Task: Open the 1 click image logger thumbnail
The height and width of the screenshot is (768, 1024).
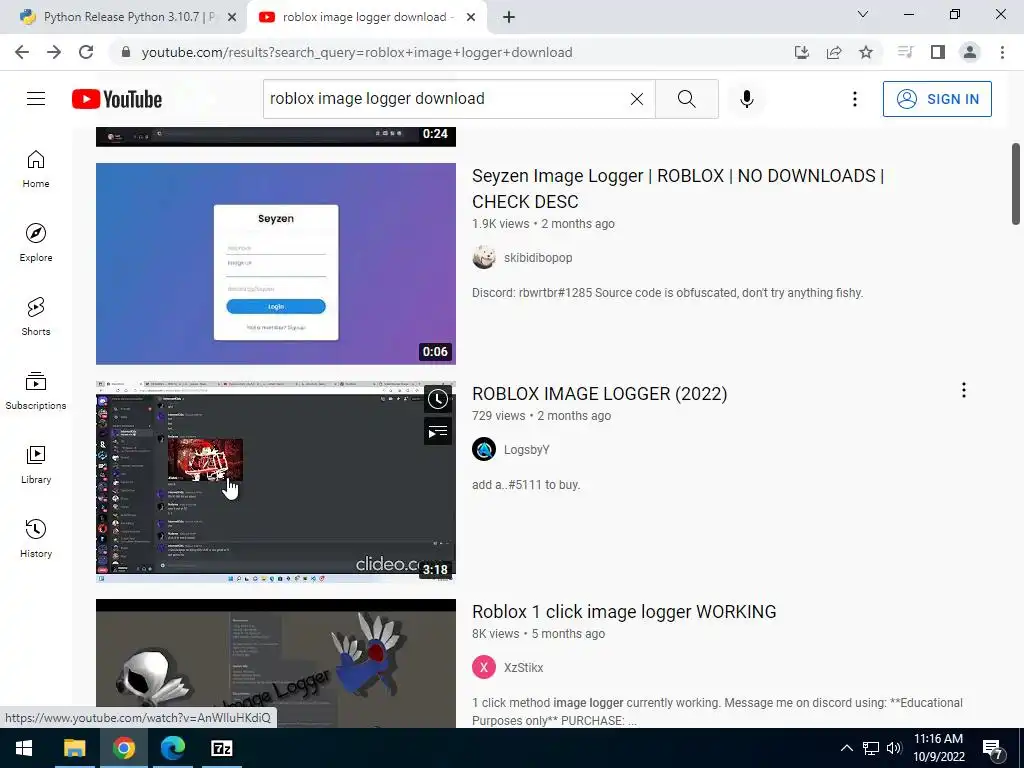Action: [276, 663]
